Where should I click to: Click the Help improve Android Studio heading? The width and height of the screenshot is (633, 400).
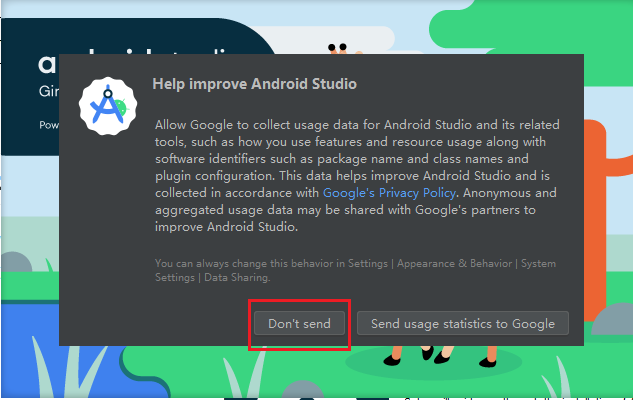pos(255,84)
